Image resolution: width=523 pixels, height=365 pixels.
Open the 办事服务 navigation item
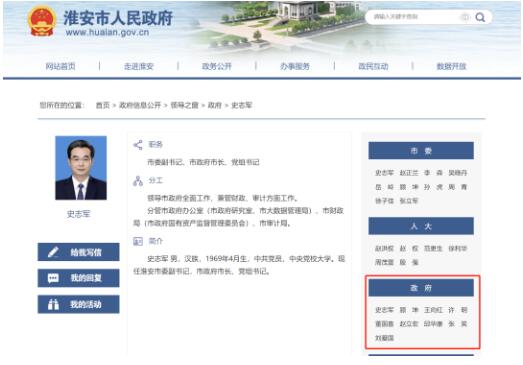(295, 66)
